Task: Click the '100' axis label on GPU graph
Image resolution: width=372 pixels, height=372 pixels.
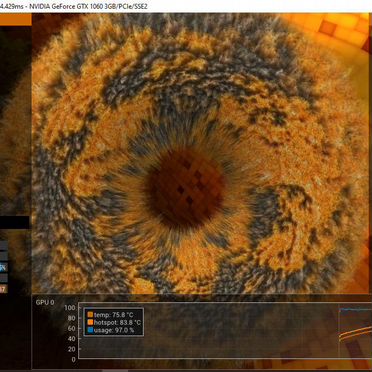Action: point(69,307)
